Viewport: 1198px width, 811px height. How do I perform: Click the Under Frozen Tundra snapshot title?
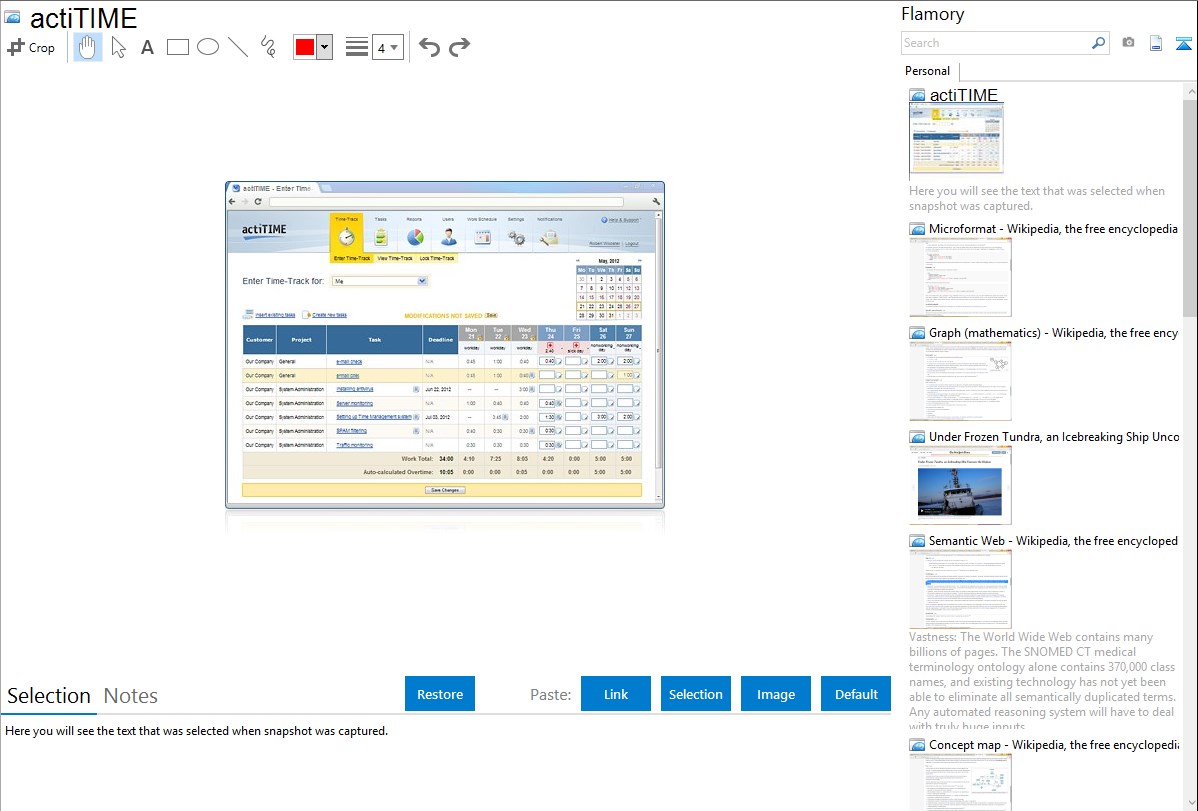1054,436
